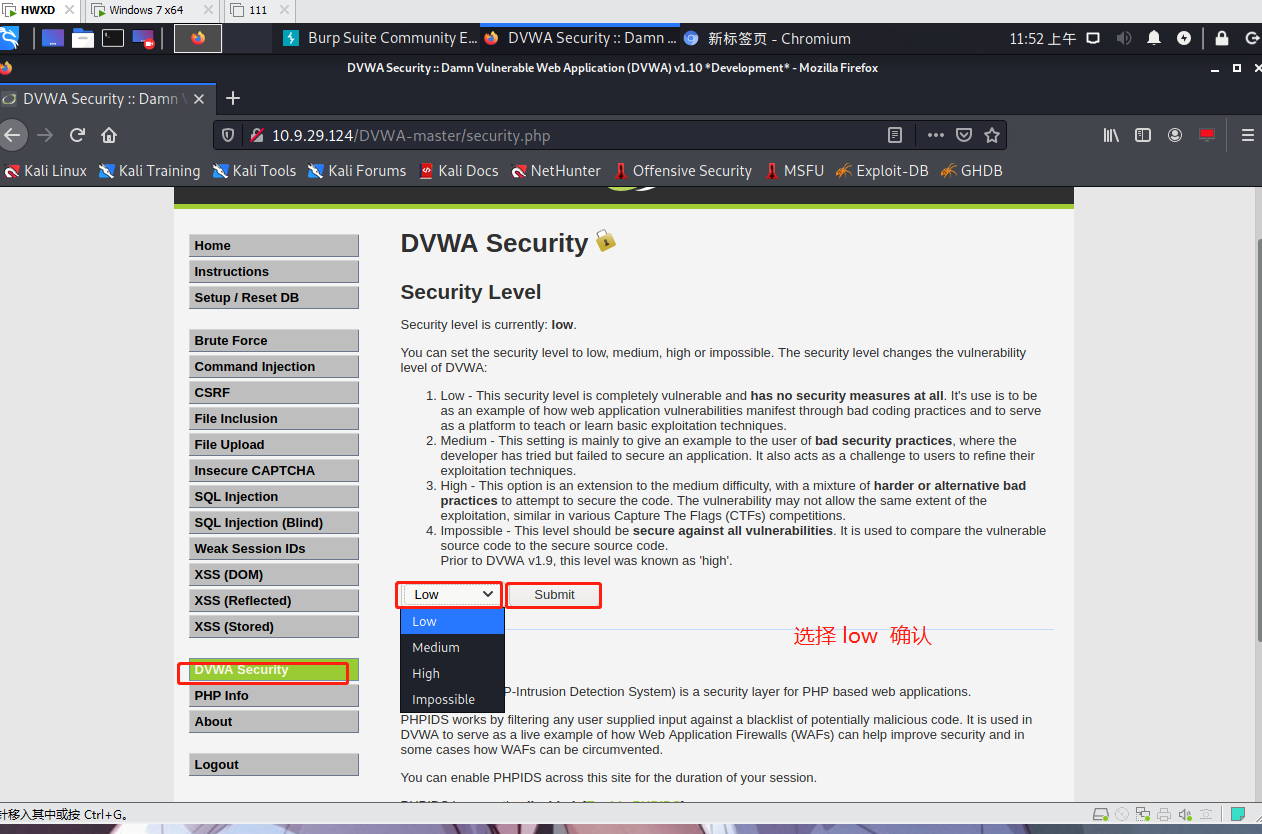Open Firefox account menu
The height and width of the screenshot is (834, 1262).
click(1175, 135)
